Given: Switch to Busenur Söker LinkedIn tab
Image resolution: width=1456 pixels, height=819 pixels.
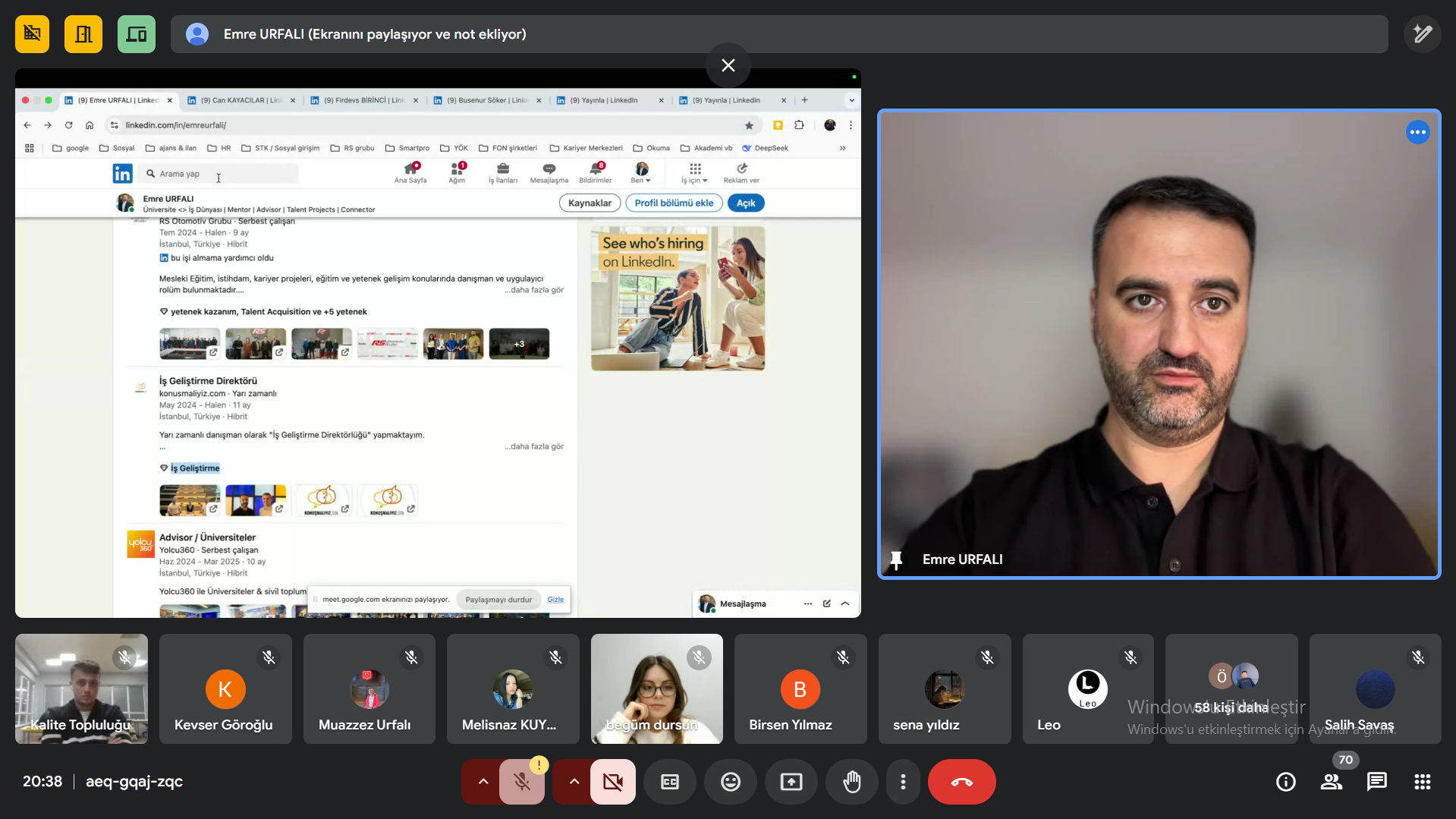Looking at the screenshot, I should coord(486,100).
